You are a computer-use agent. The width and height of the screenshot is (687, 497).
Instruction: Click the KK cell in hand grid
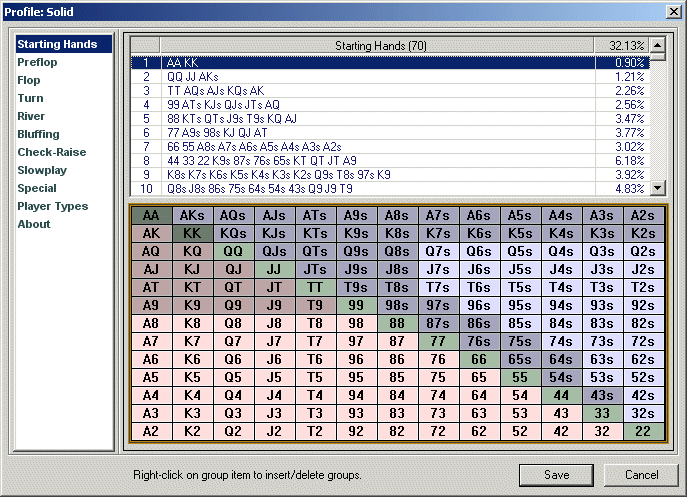pos(192,234)
